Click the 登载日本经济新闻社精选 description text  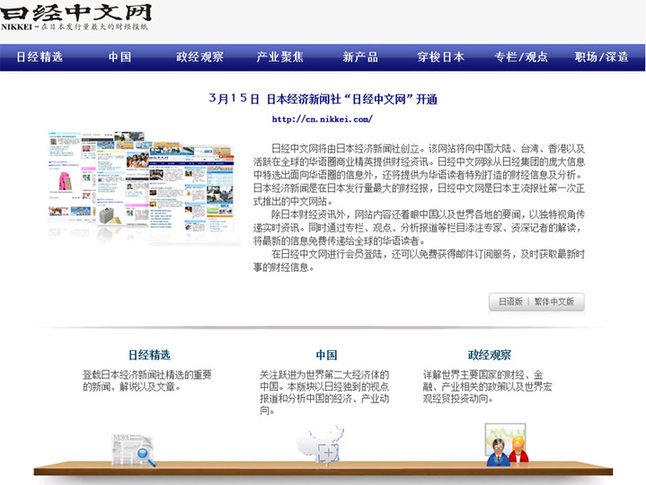click(x=147, y=381)
